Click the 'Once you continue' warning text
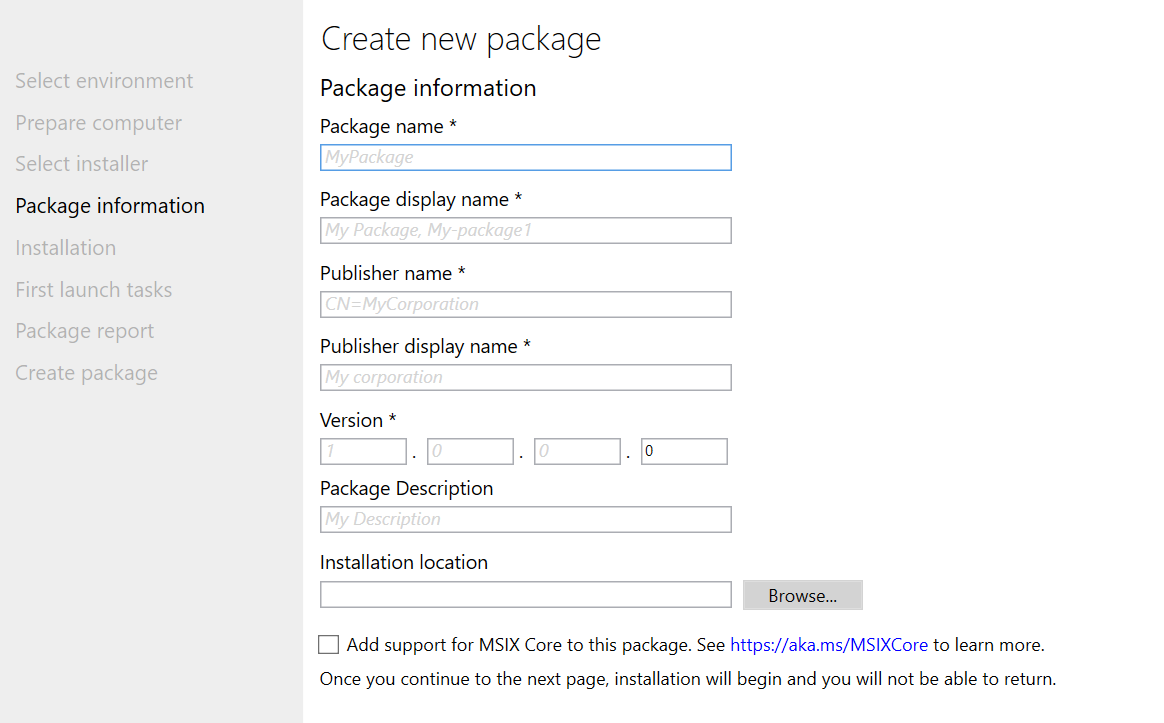The image size is (1164, 723). pos(687,679)
